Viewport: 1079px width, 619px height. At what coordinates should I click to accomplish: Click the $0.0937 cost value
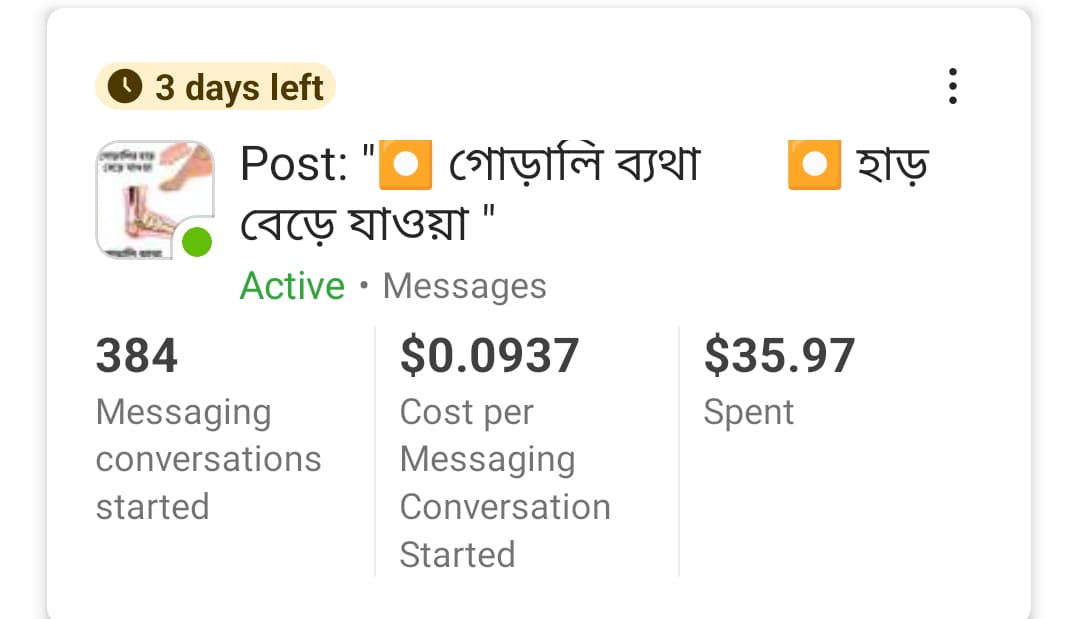489,356
